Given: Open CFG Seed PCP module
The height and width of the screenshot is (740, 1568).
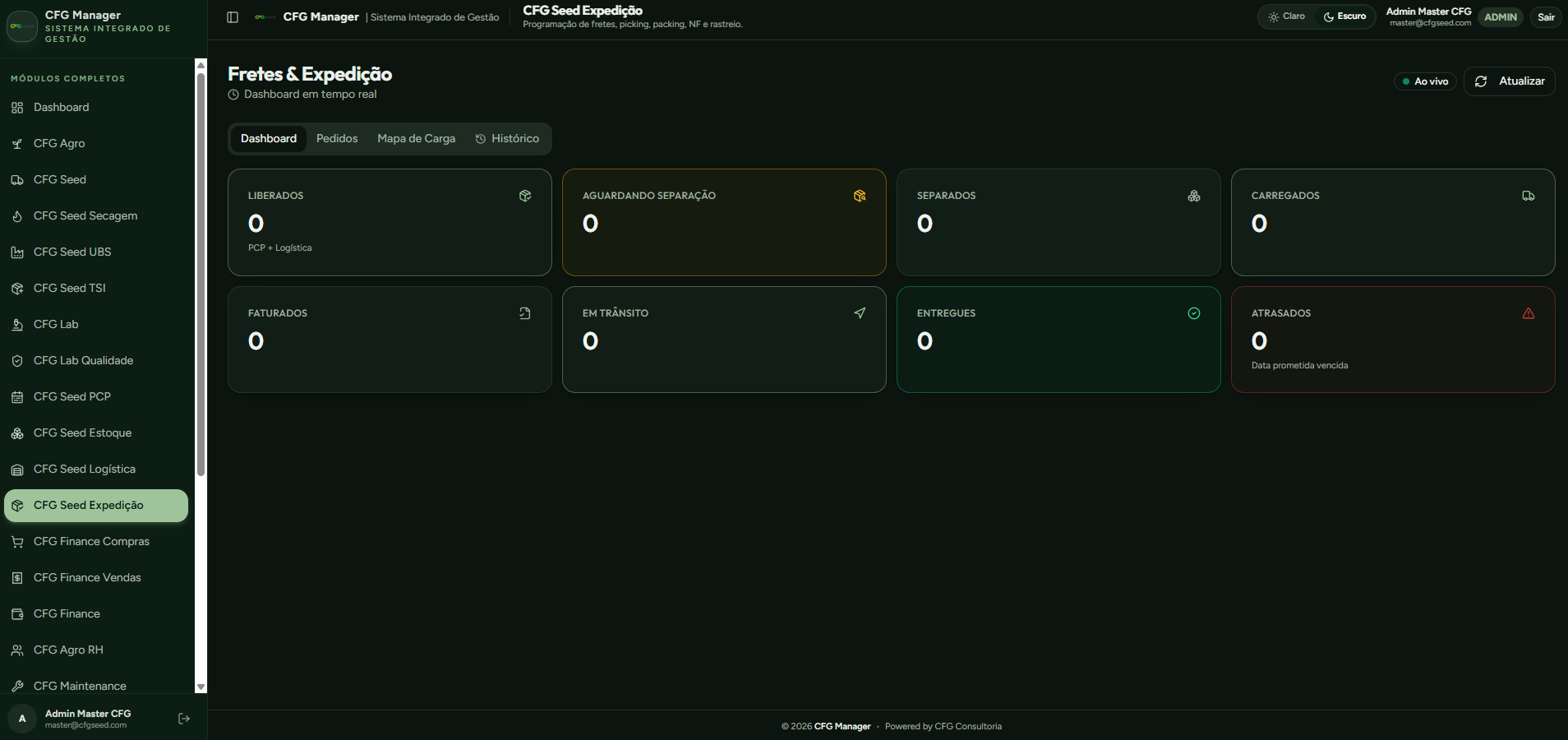Looking at the screenshot, I should coord(96,397).
